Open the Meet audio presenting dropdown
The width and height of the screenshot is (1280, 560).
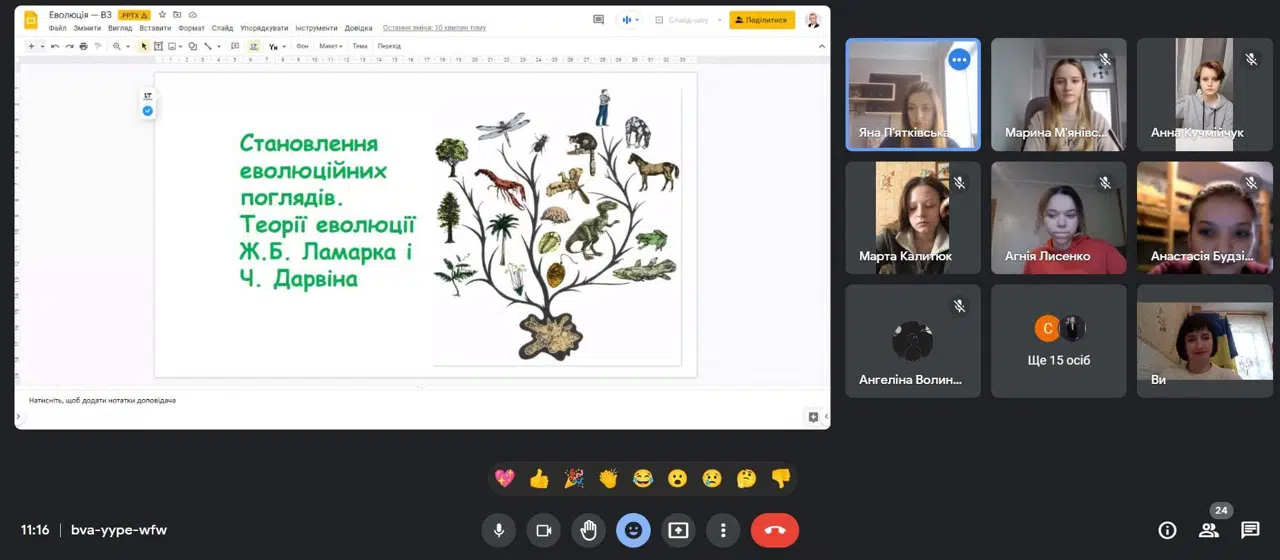coord(630,19)
